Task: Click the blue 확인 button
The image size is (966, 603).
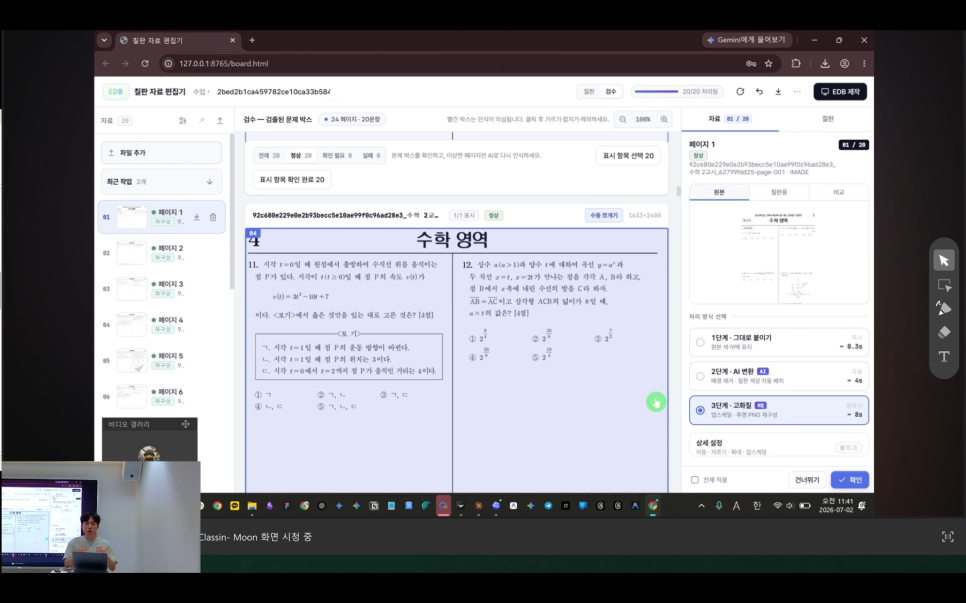Action: point(850,480)
